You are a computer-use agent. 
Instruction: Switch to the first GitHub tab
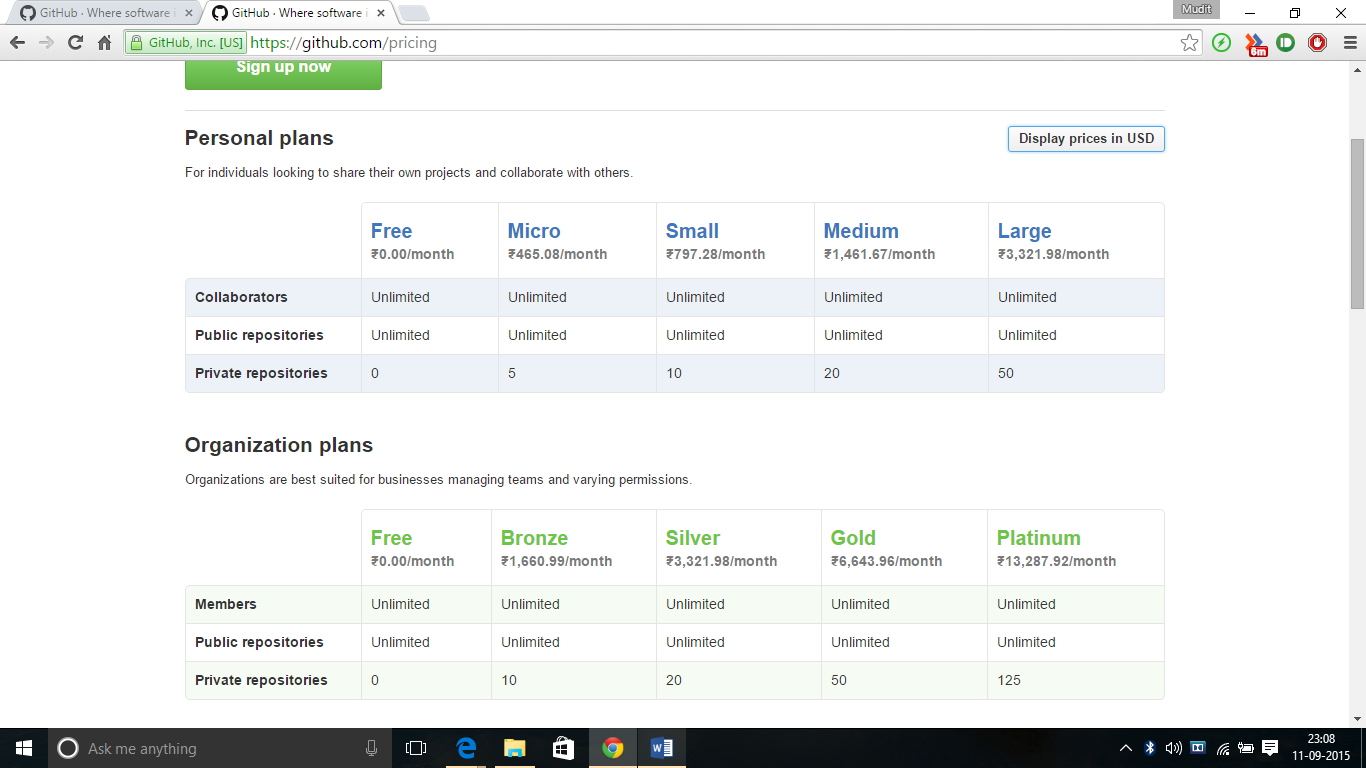[x=102, y=13]
